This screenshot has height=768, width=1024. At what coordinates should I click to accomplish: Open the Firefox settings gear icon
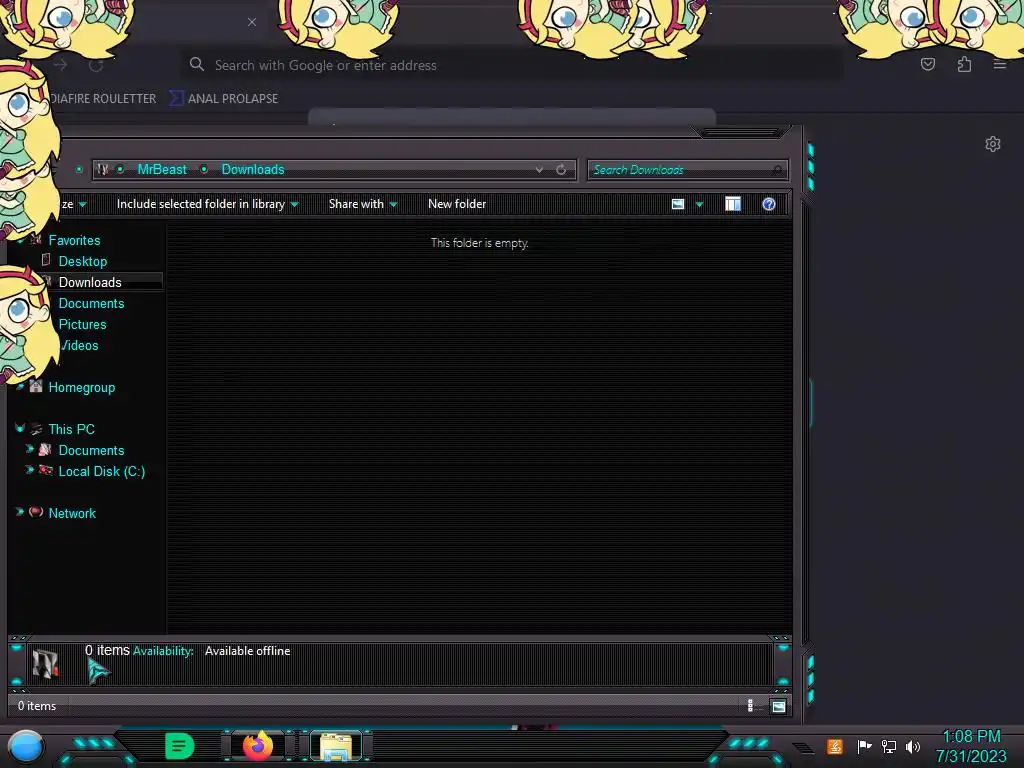click(x=993, y=144)
